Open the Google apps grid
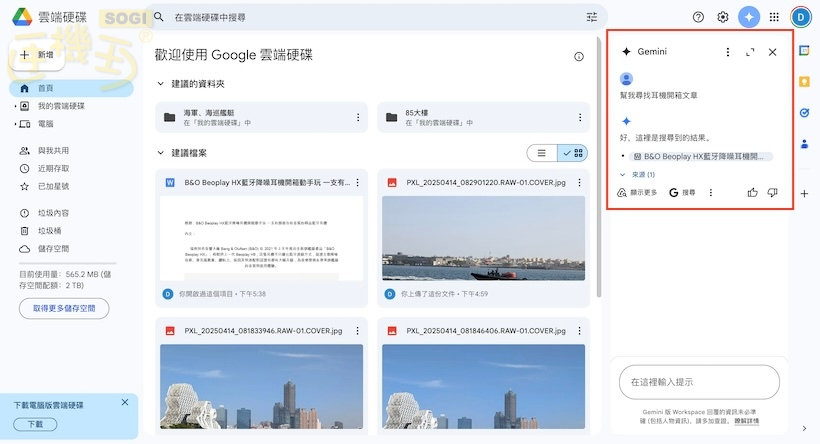820x444 pixels. tap(775, 17)
